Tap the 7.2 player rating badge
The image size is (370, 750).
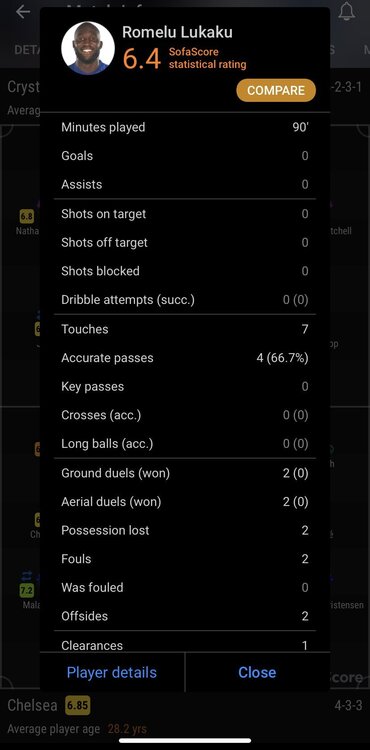[27, 591]
